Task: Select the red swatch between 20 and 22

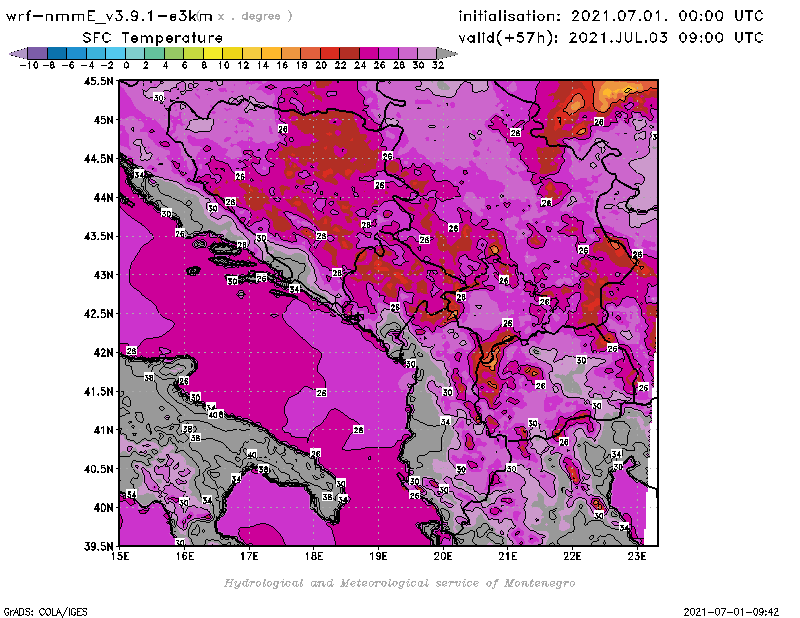Action: [330, 53]
